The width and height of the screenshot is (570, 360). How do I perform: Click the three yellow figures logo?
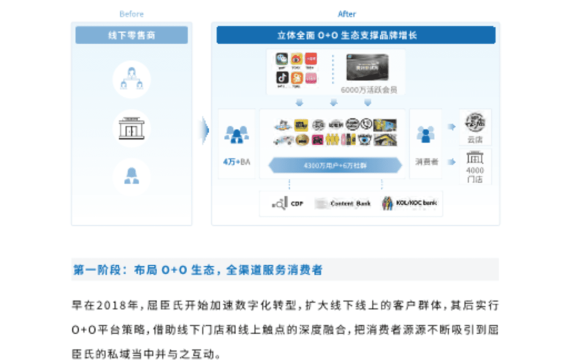click(x=332, y=140)
